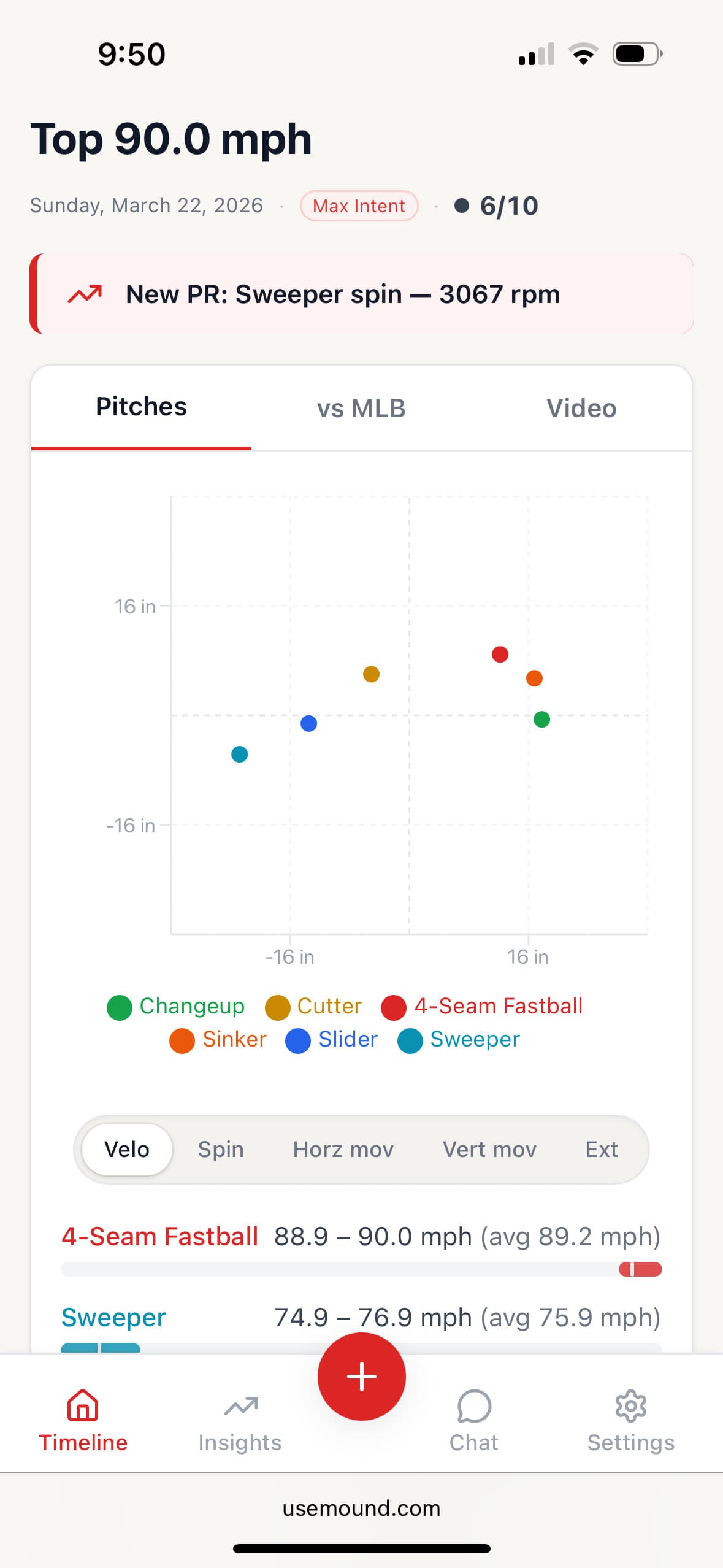Screen dimensions: 723x1568
Task: Tap the Max Intent badge
Action: (359, 206)
